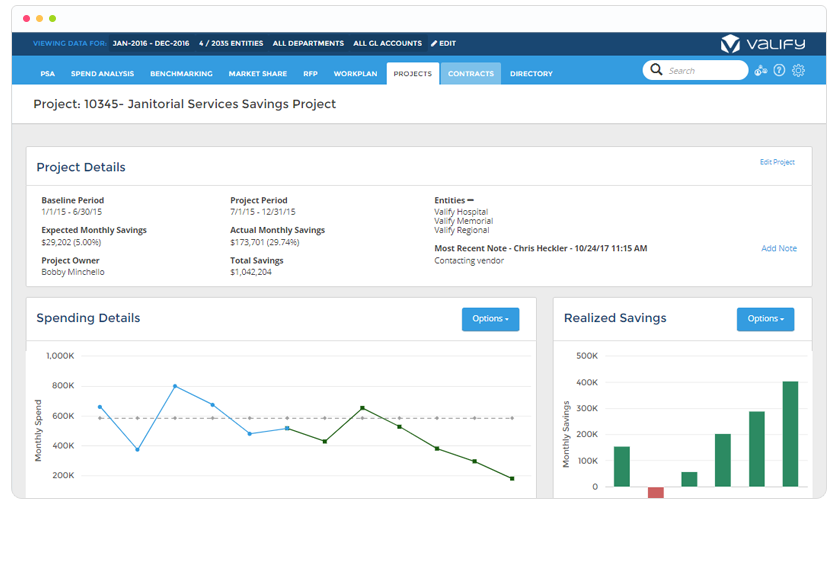Click the Valify Regional entity

(461, 230)
